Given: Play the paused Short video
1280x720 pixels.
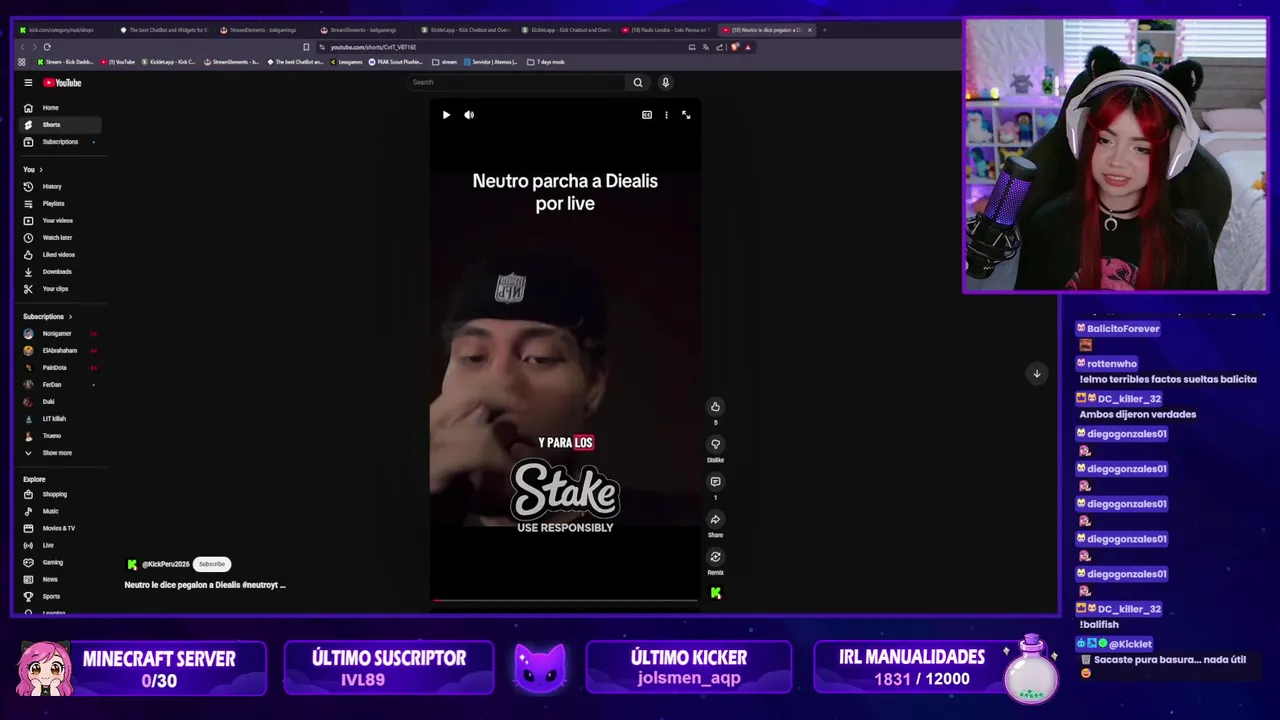Looking at the screenshot, I should 446,115.
